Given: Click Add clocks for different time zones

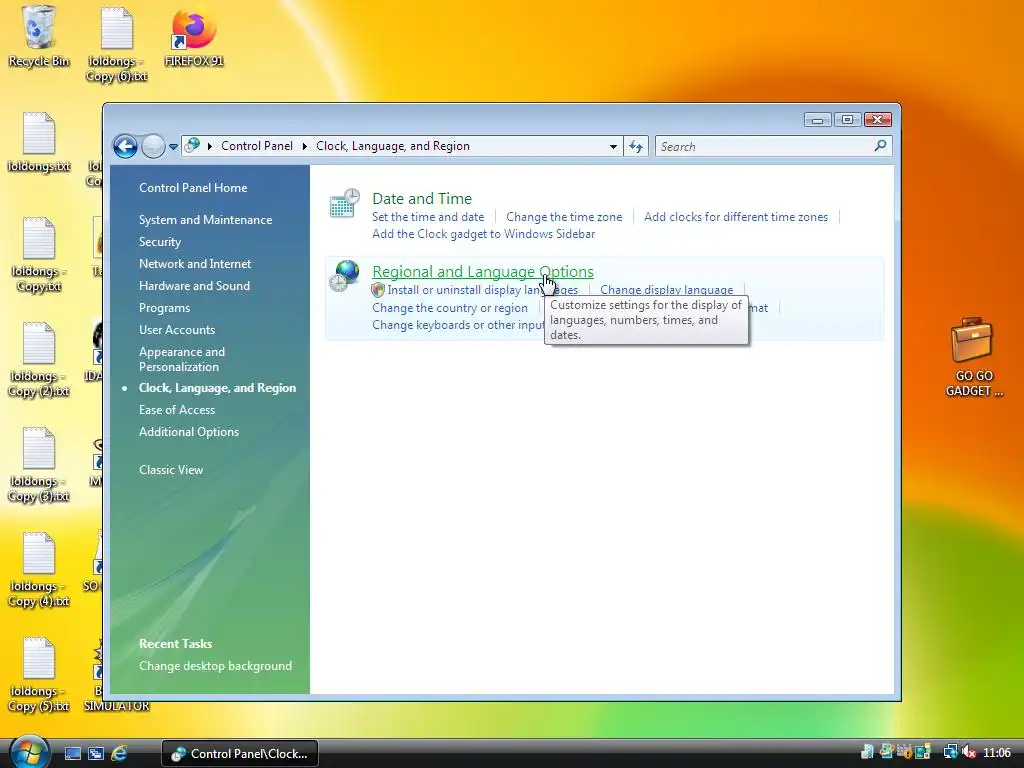Looking at the screenshot, I should 736,217.
